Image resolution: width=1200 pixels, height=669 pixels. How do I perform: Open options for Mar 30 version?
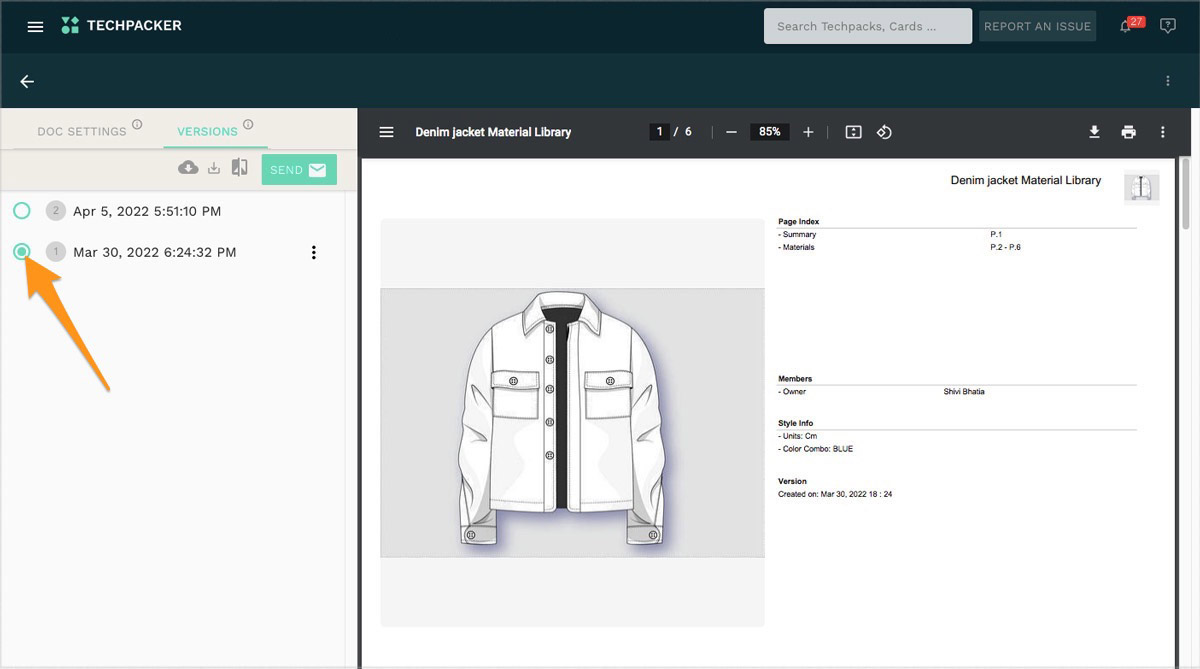coord(313,253)
